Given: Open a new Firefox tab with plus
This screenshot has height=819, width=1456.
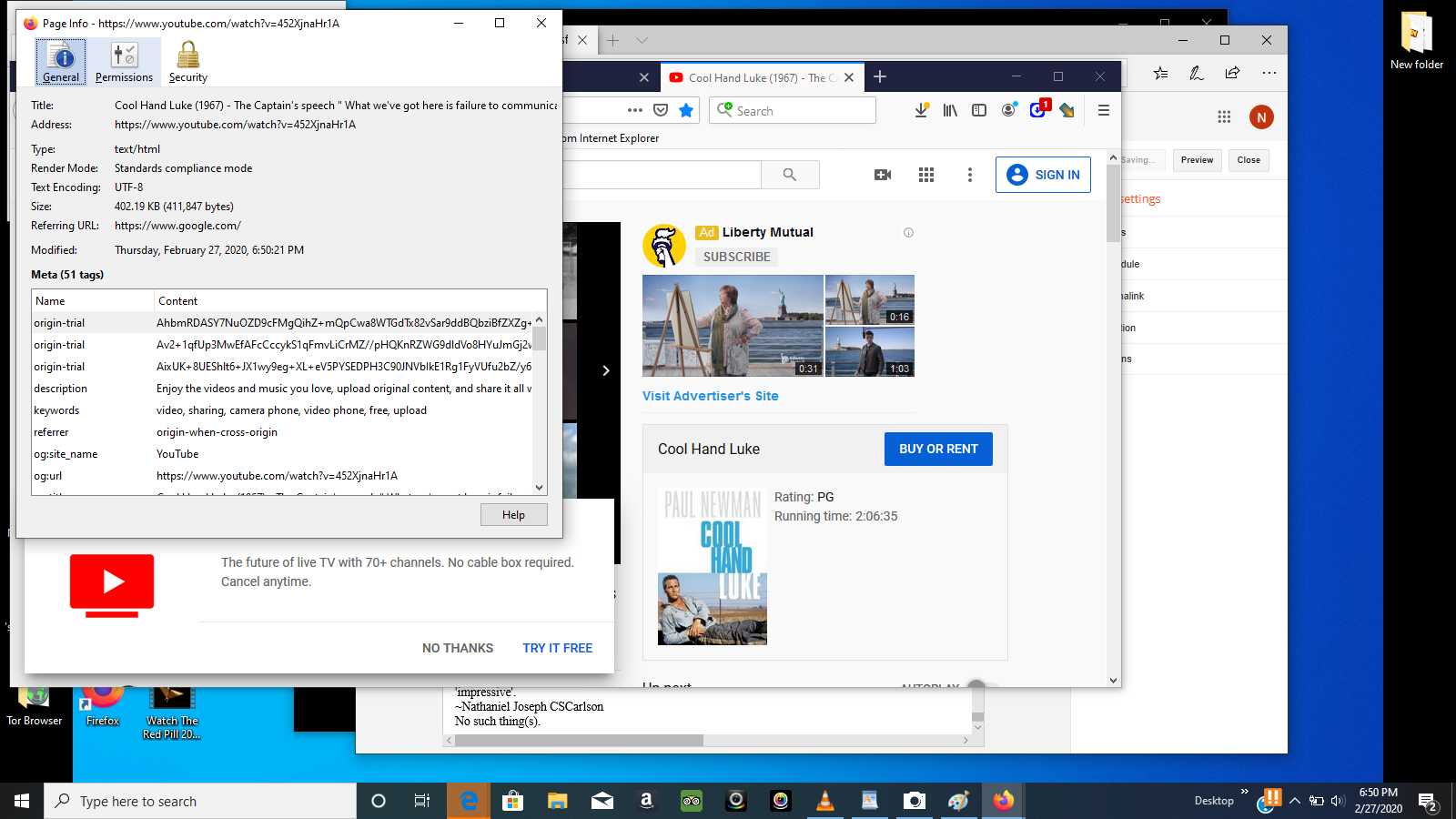Looking at the screenshot, I should [x=880, y=77].
